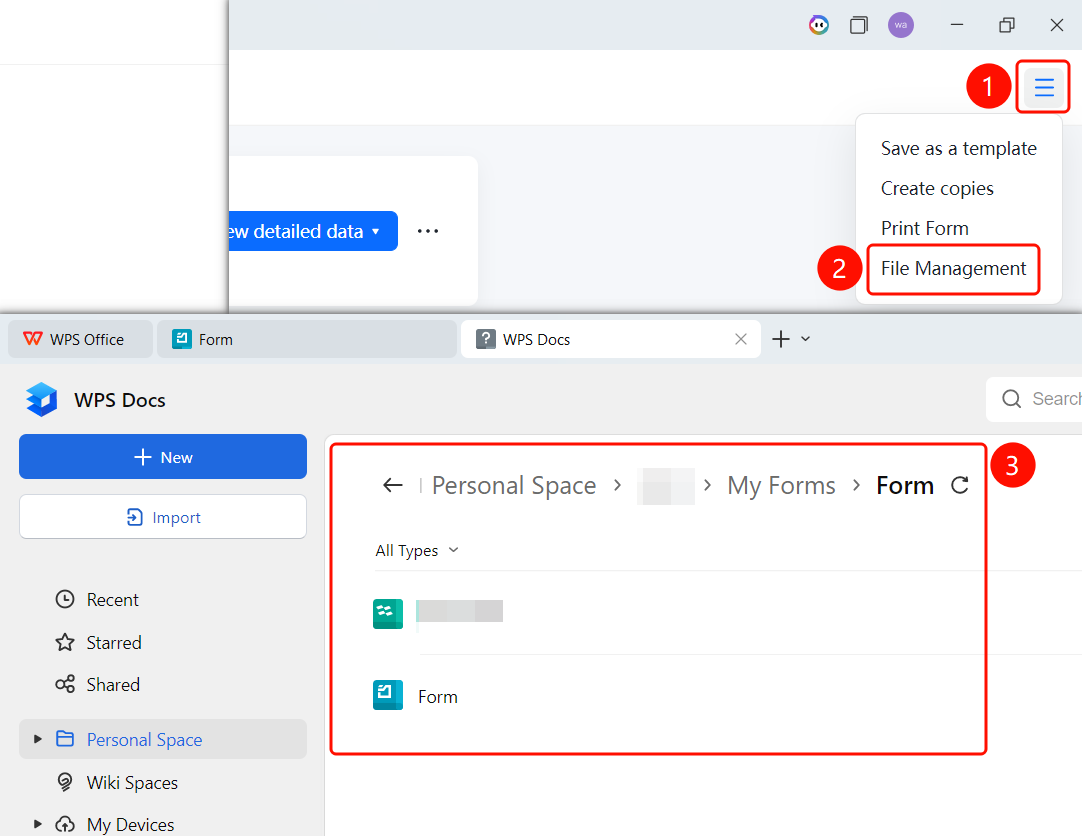
Task: Click the blurred folder in the breadcrumb
Action: tap(665, 486)
